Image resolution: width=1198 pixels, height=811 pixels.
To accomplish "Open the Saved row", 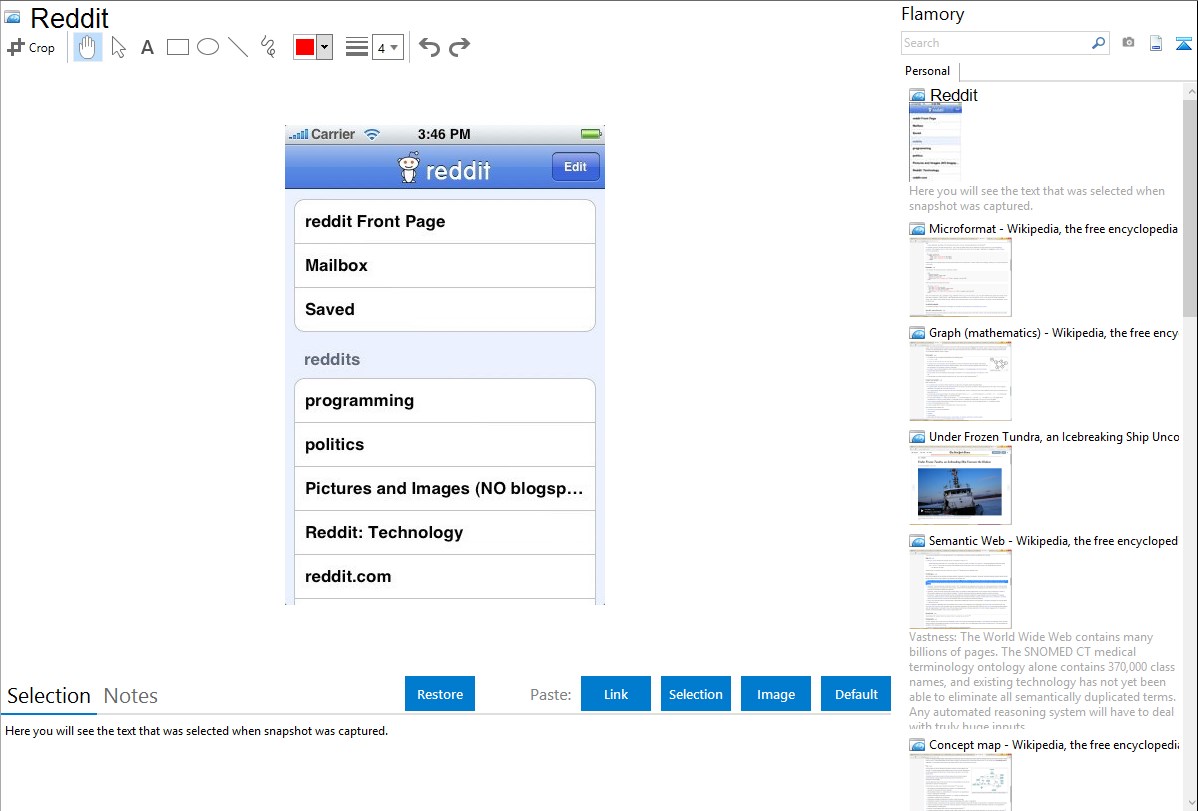I will tap(445, 310).
